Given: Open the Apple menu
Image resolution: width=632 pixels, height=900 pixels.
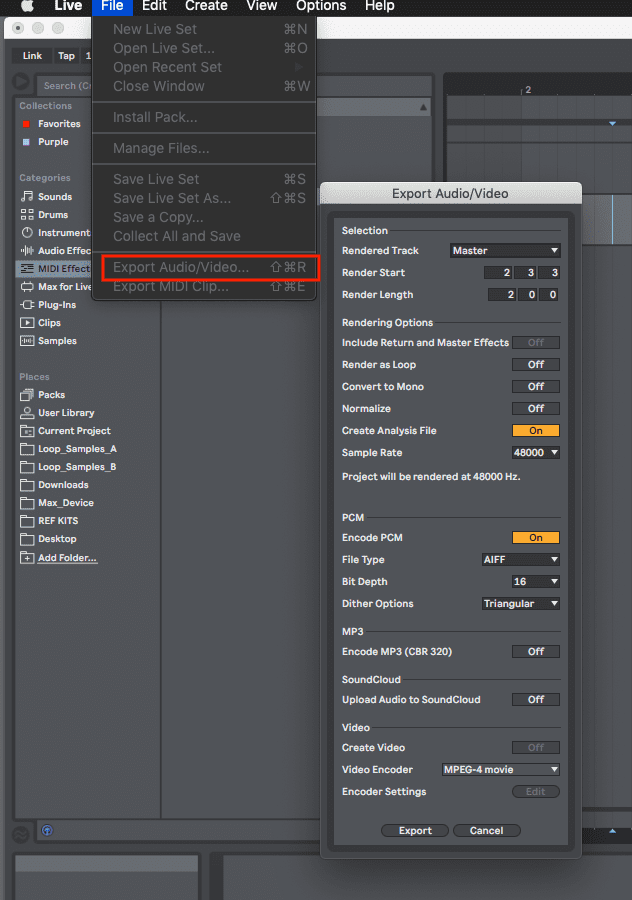Looking at the screenshot, I should click(x=27, y=6).
